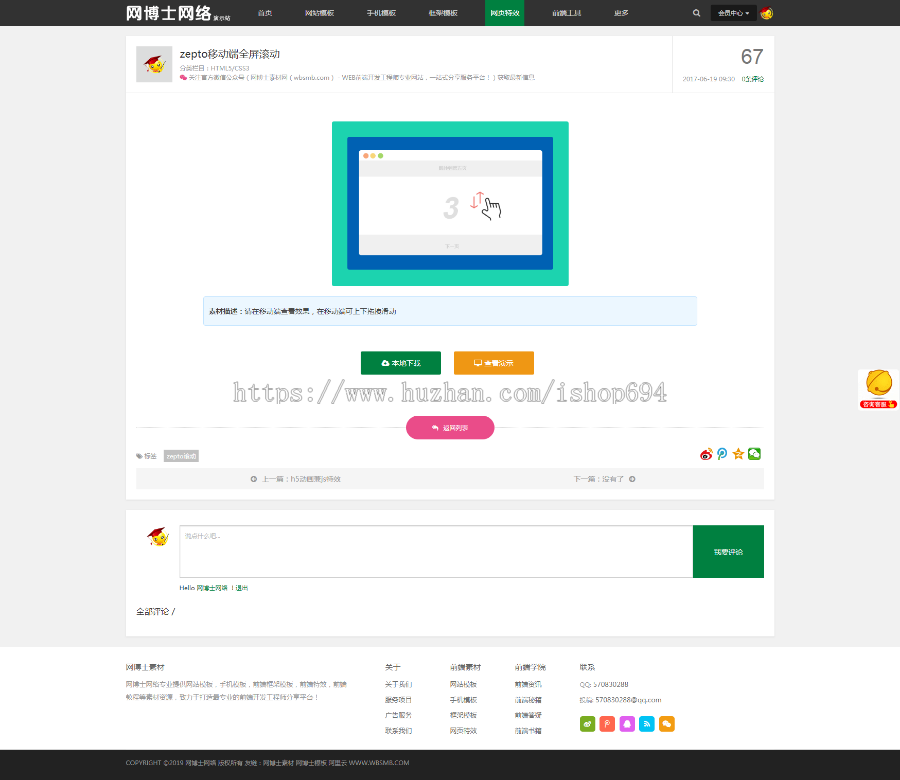Open the floating online customer service icon
Viewport: 900px width, 780px height.
click(x=878, y=389)
